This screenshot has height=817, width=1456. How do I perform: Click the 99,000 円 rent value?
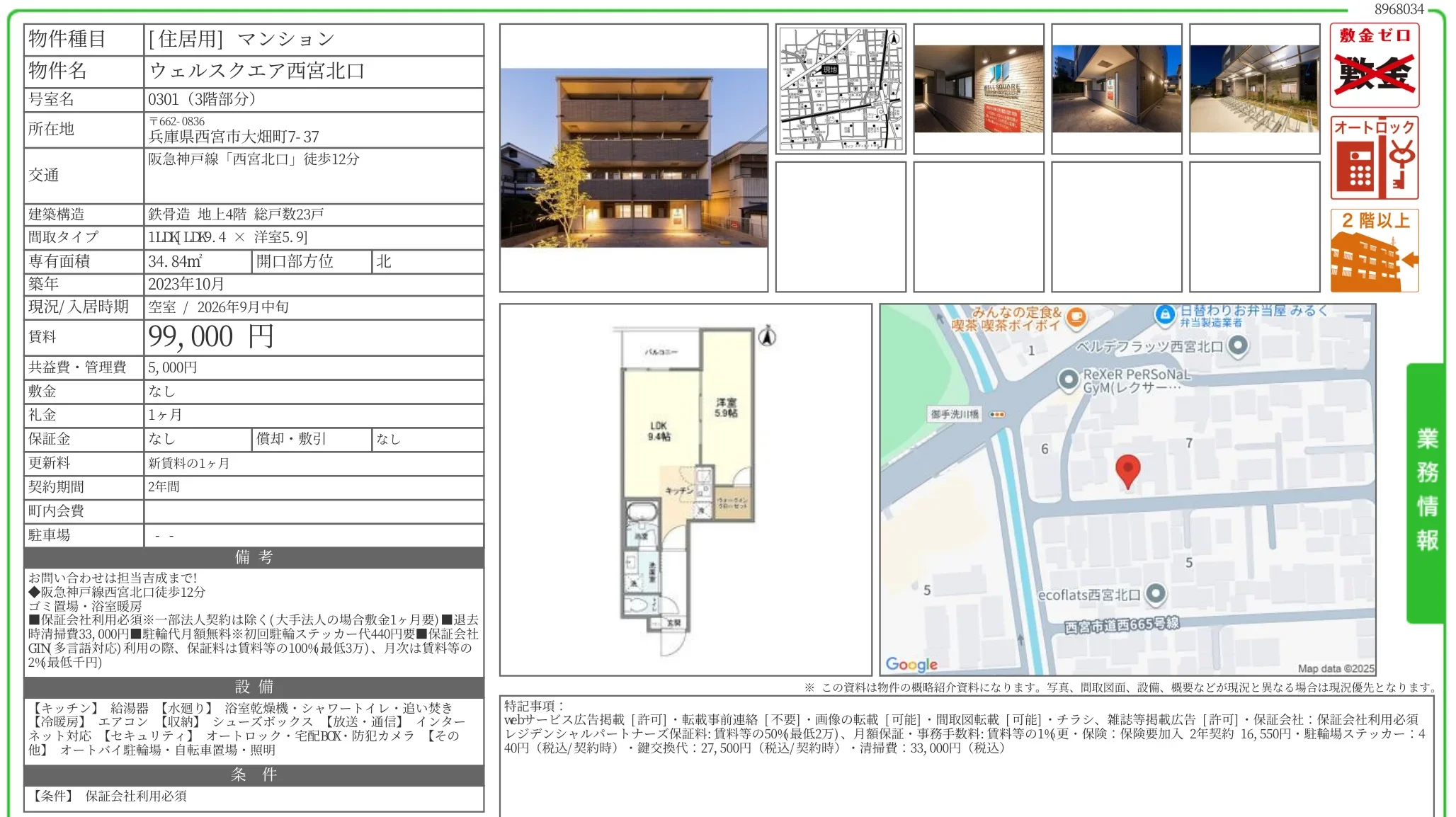coord(211,337)
